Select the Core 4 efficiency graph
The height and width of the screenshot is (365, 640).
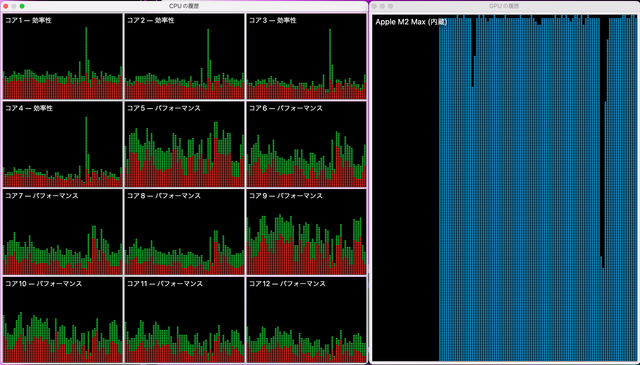[x=62, y=144]
